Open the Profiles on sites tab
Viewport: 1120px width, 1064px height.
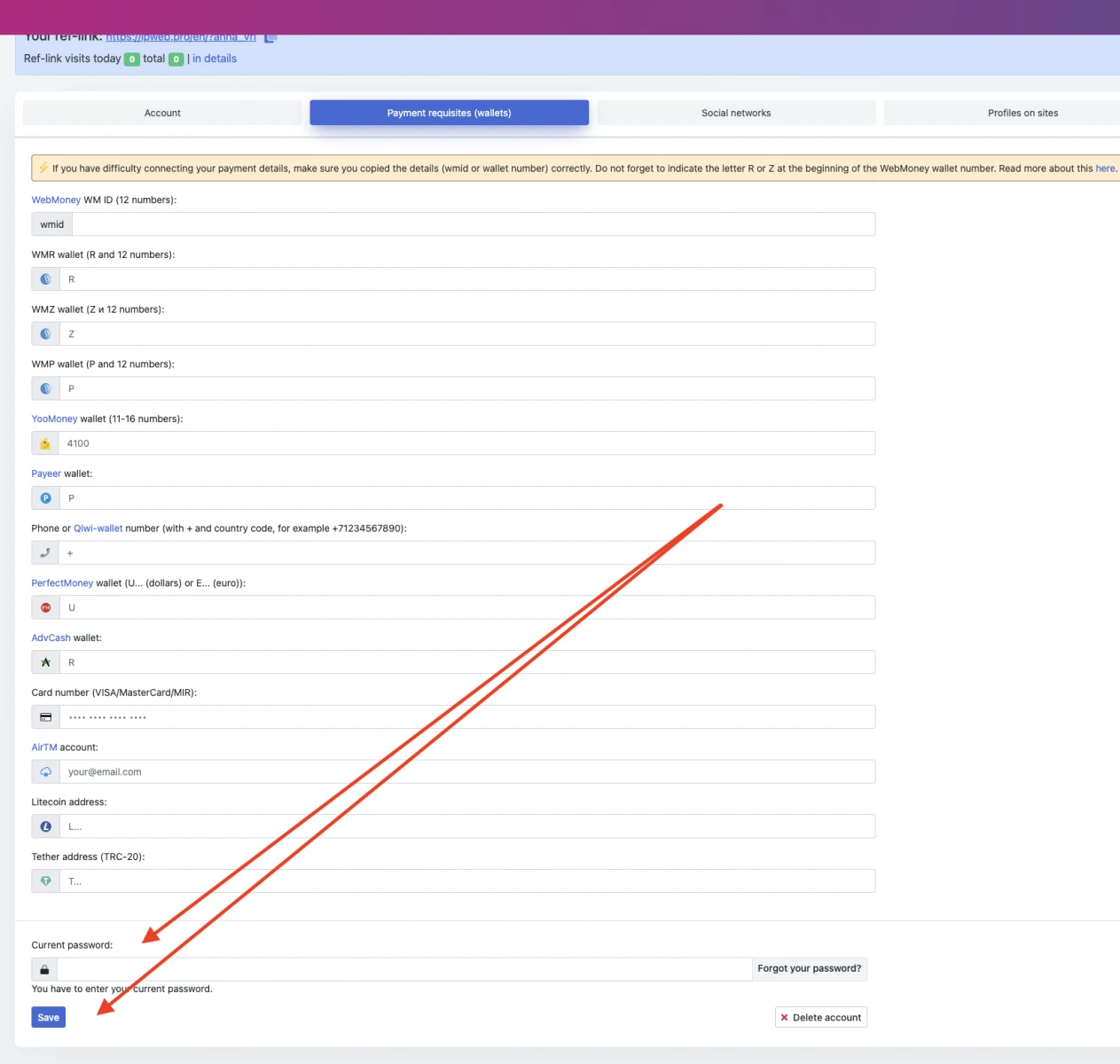click(1022, 113)
